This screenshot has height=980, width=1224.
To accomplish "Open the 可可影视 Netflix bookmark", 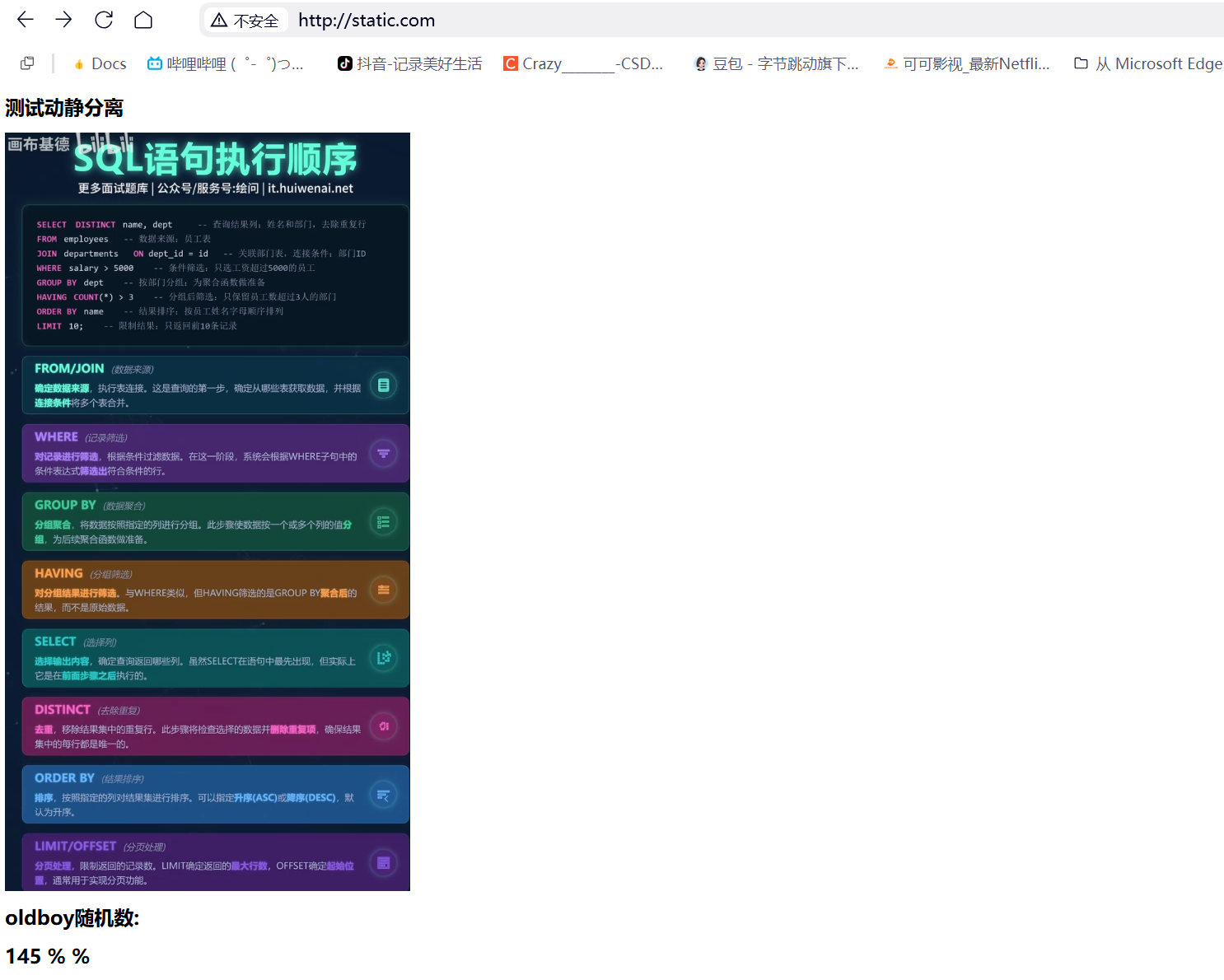I will 967,63.
